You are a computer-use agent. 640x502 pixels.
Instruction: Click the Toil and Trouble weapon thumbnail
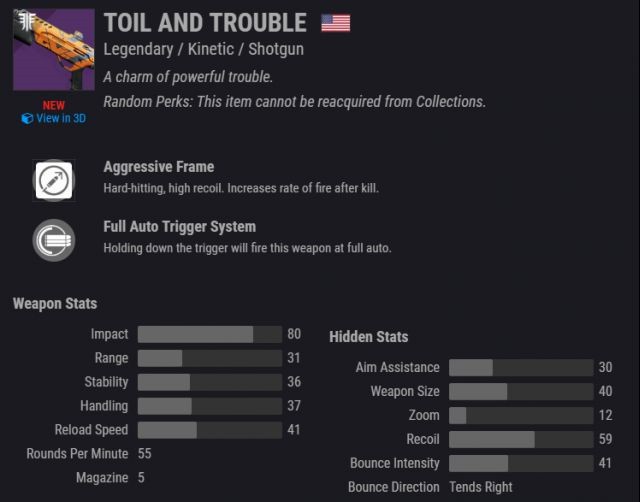54,49
